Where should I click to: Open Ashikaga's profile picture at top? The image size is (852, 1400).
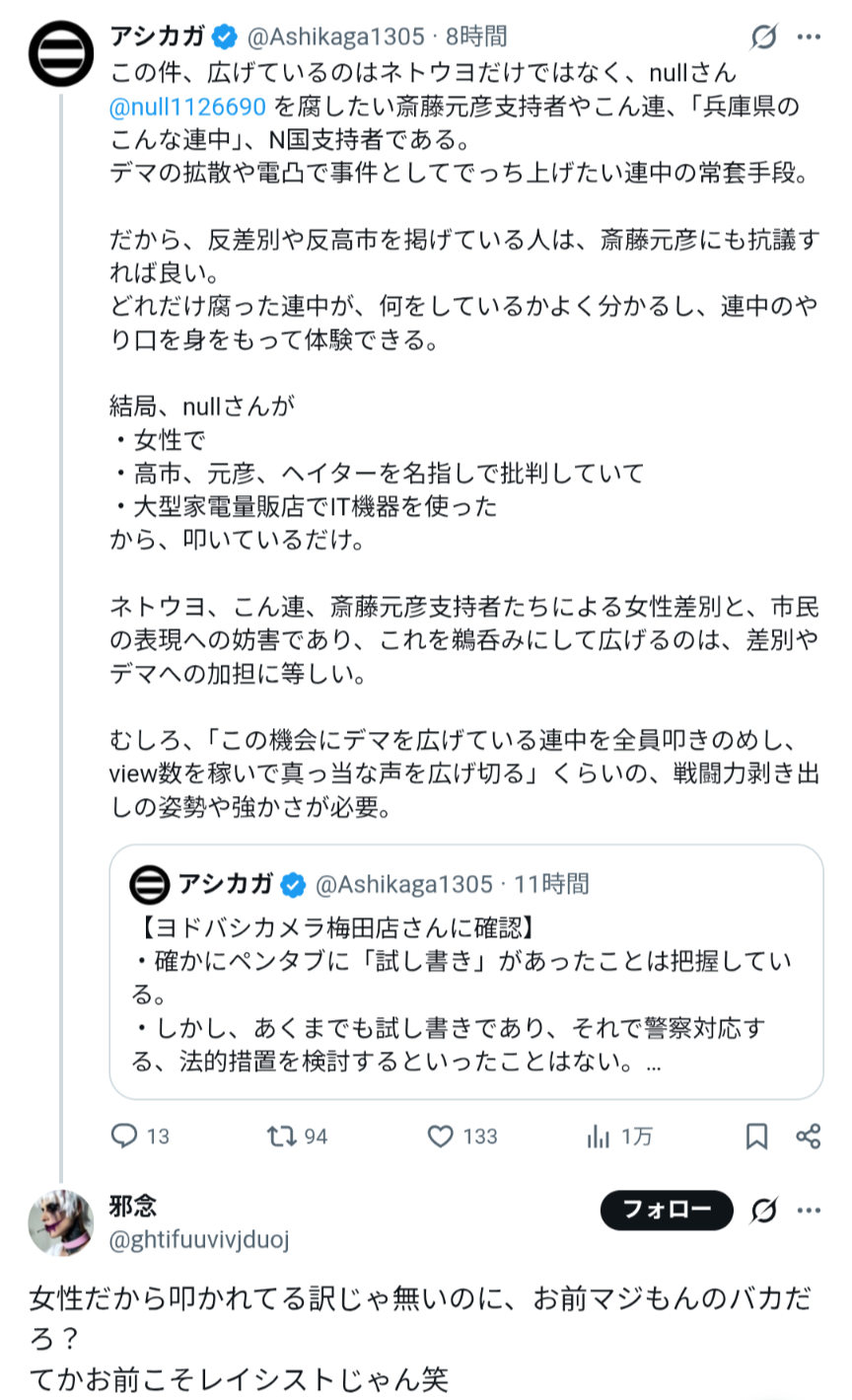pyautogui.click(x=61, y=54)
